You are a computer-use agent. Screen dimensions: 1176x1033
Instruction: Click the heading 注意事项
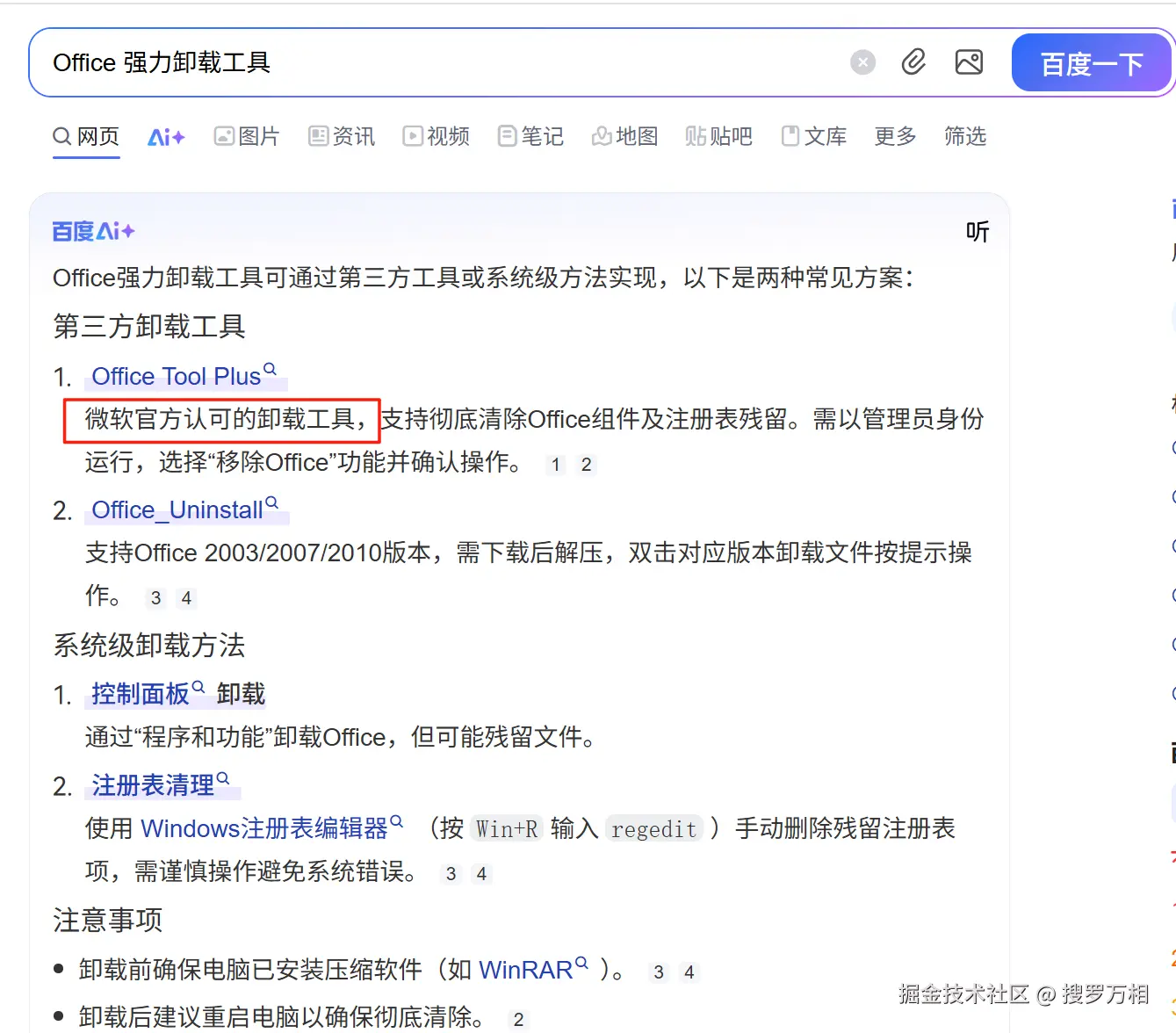coord(108,921)
